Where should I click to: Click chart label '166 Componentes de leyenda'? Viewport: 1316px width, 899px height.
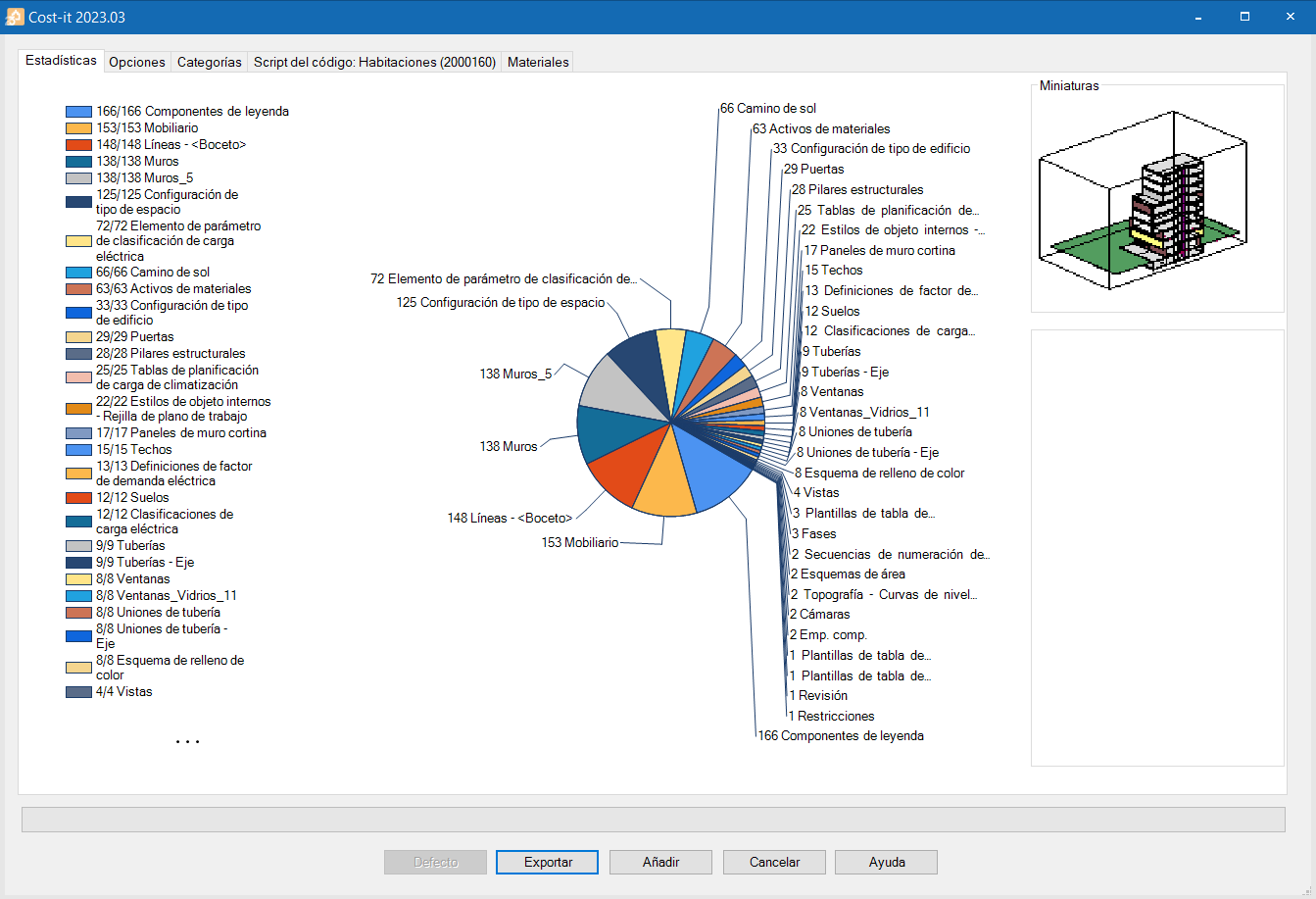click(841, 735)
